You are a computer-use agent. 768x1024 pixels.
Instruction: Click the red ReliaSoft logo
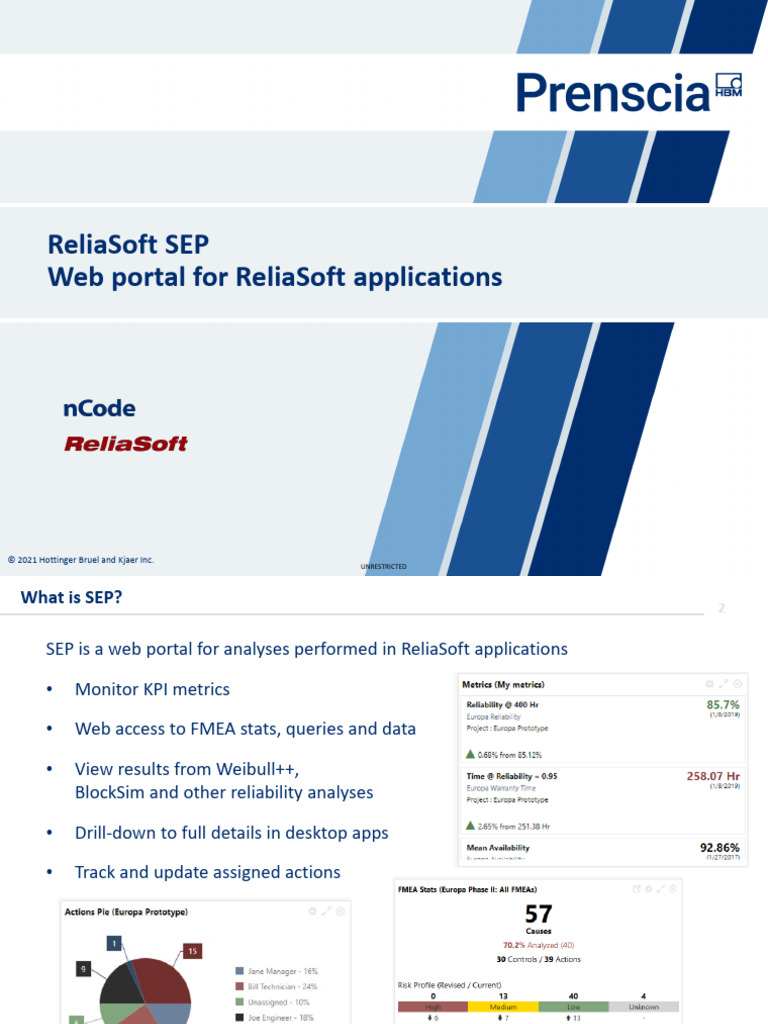[x=125, y=444]
